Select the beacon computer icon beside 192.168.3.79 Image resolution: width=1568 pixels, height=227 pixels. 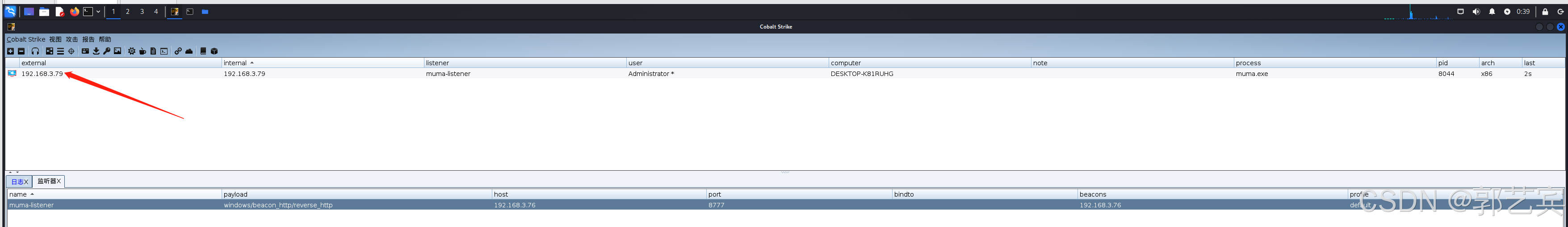(x=12, y=73)
